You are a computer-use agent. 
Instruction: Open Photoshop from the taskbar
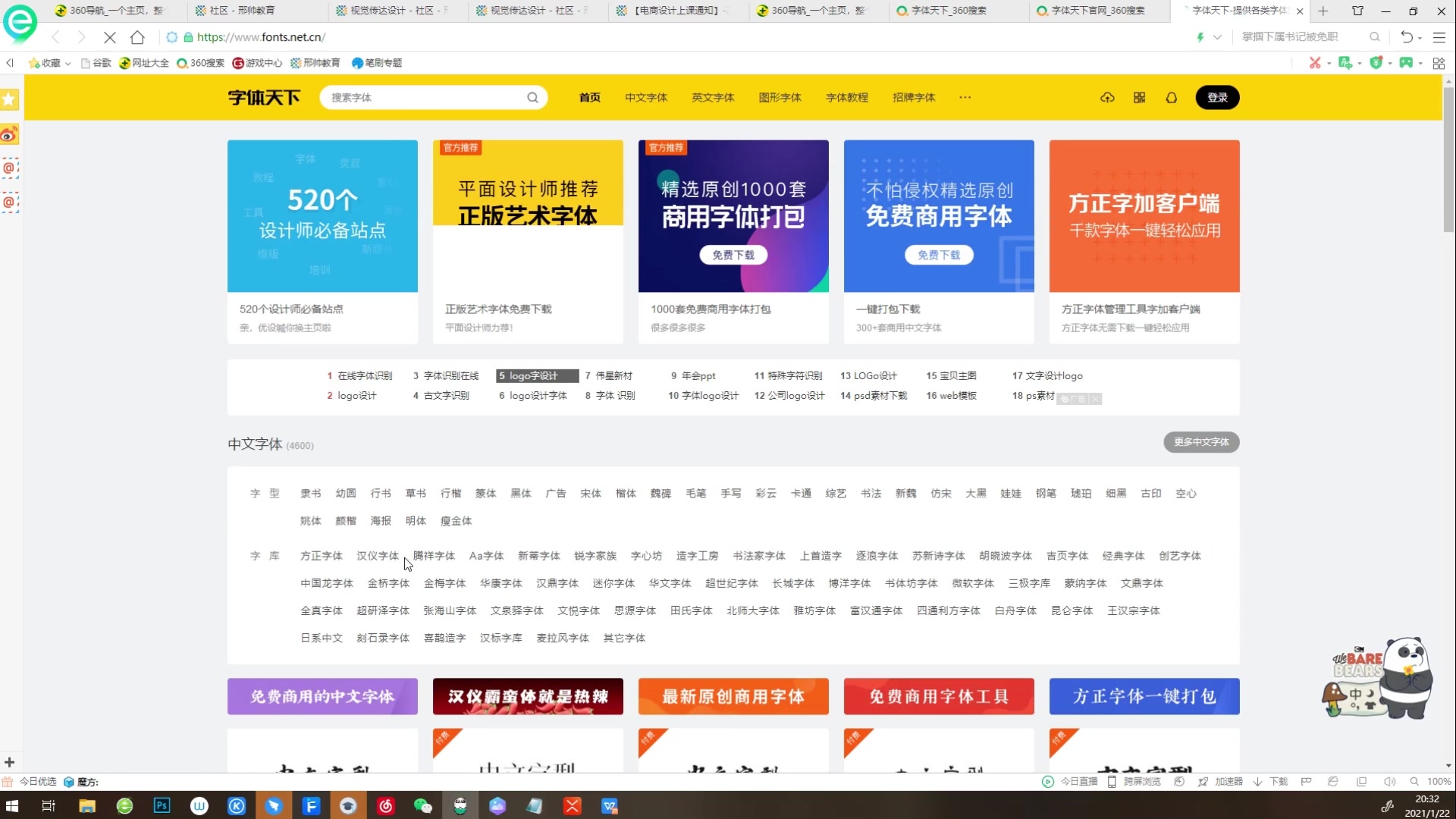coord(162,805)
